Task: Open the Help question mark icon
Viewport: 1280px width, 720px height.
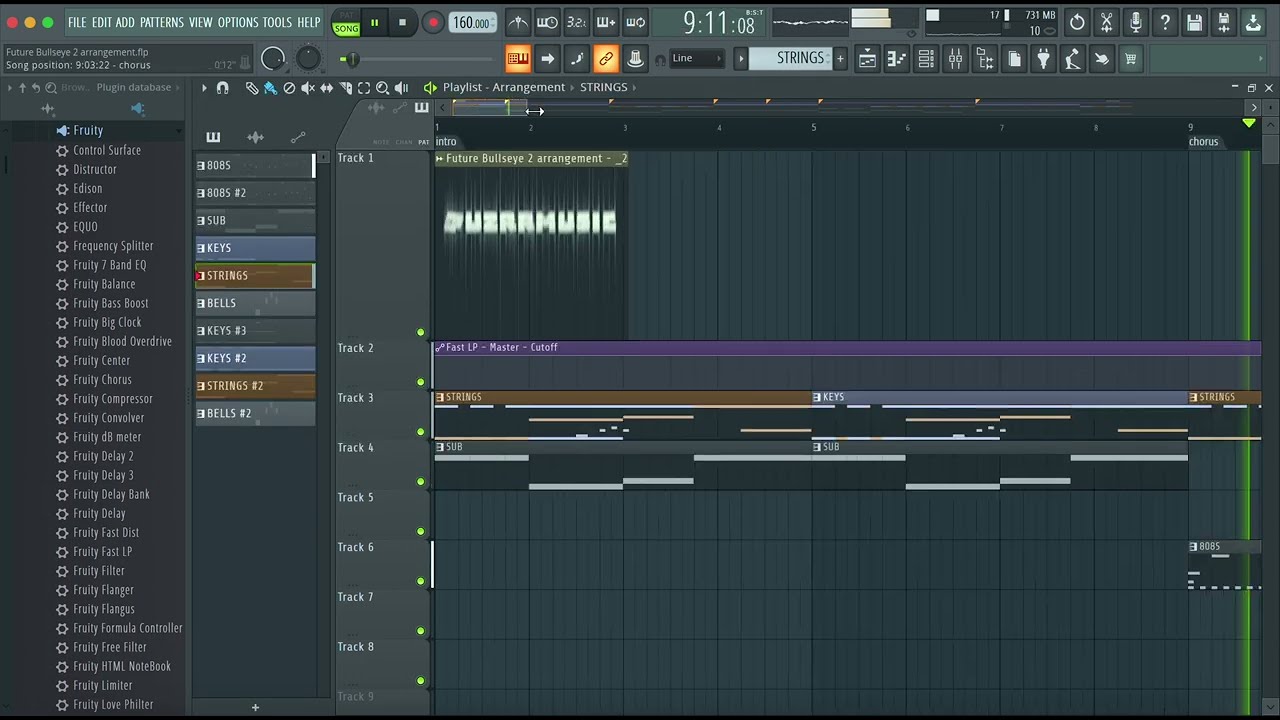Action: coord(1165,22)
